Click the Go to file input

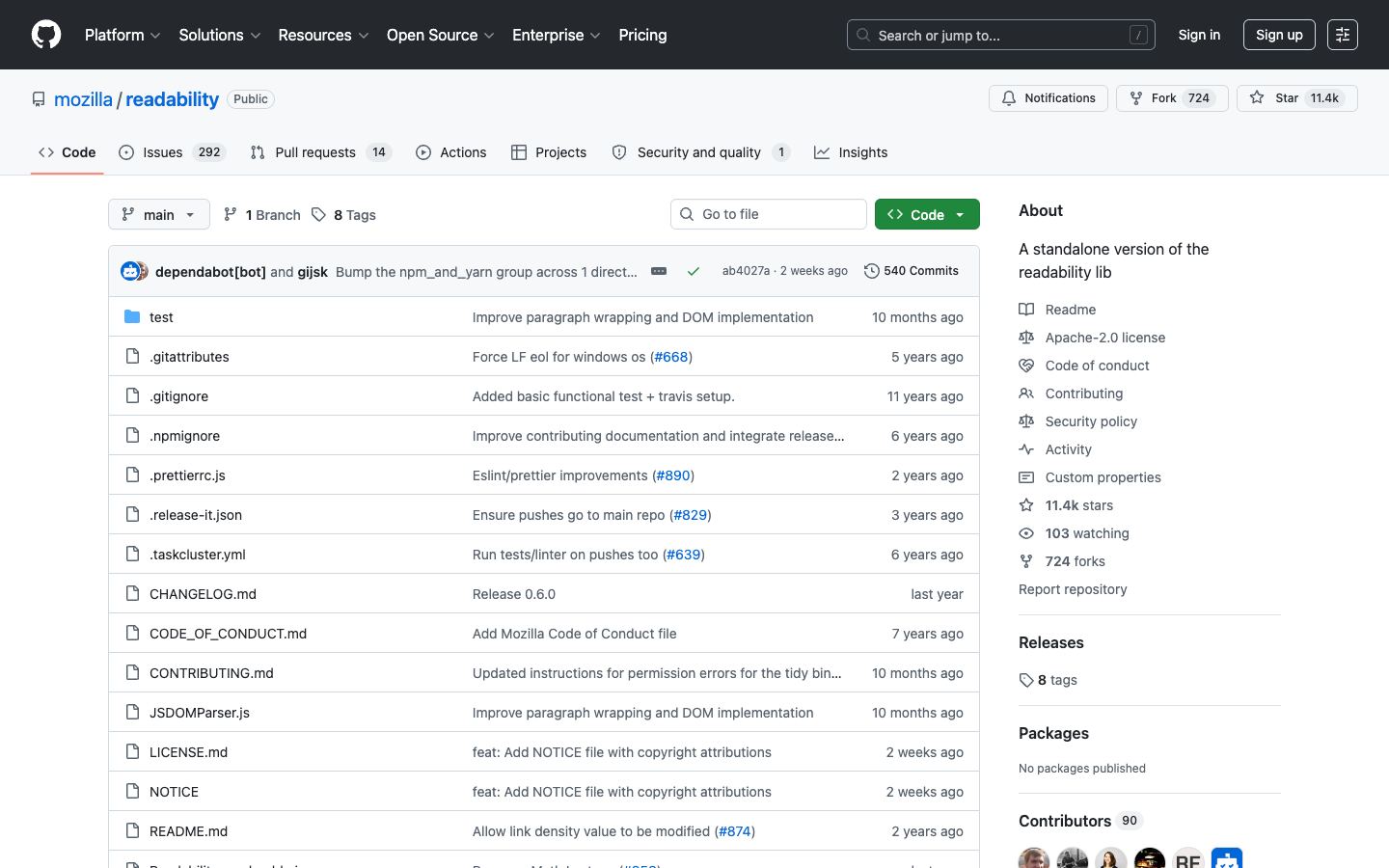coord(769,214)
